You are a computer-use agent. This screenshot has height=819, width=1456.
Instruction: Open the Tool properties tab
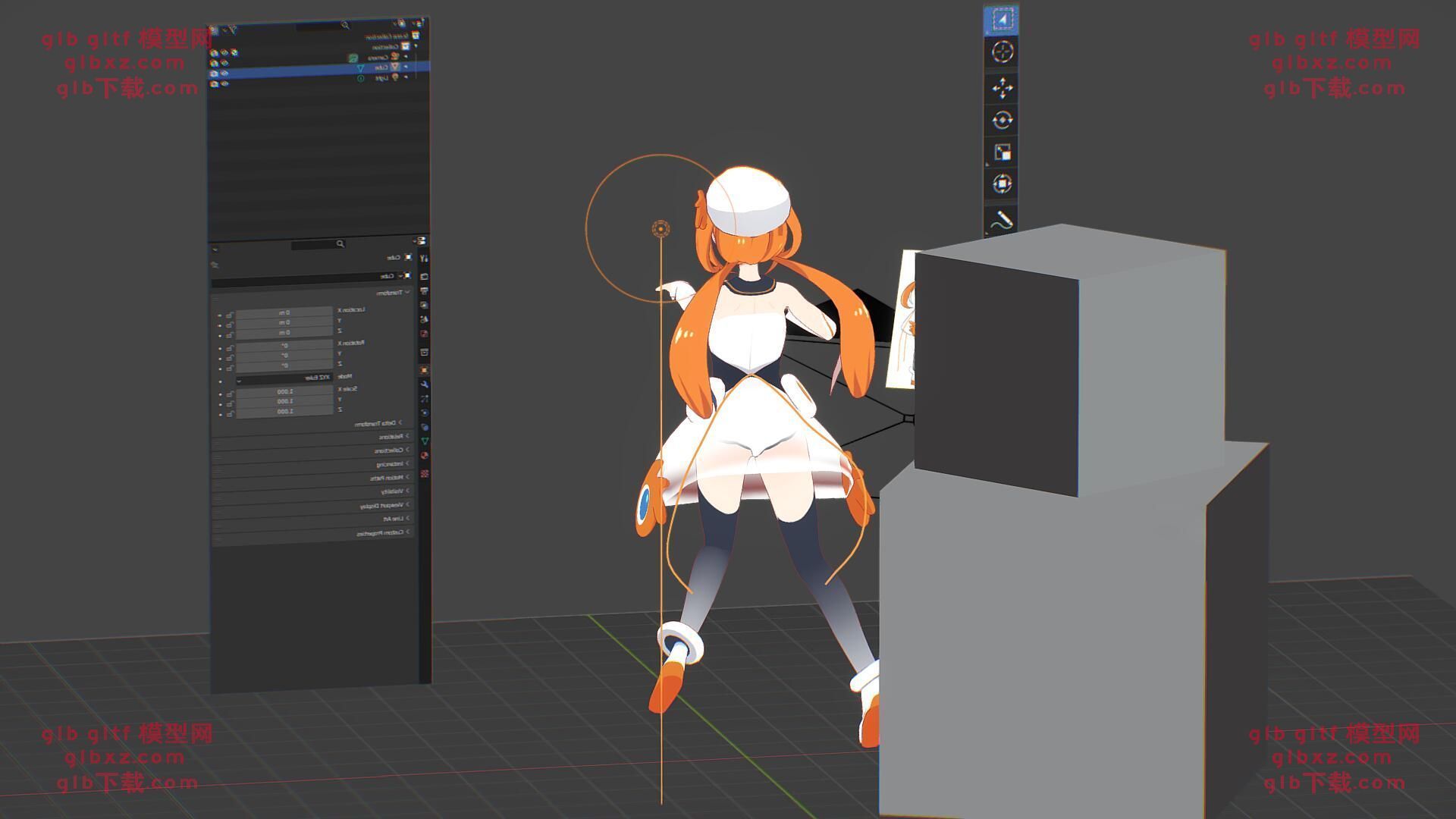click(x=424, y=257)
